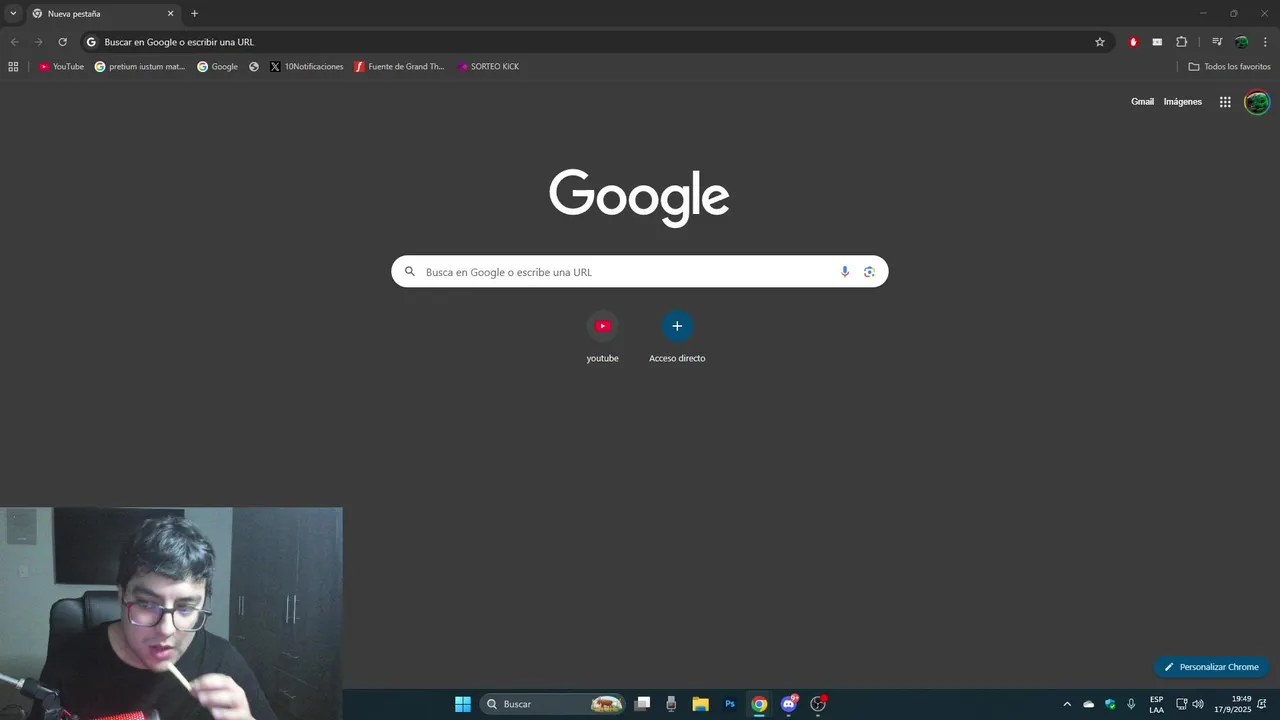Screen dimensions: 1280x720
Task: Open Imágenes link
Action: click(1183, 102)
